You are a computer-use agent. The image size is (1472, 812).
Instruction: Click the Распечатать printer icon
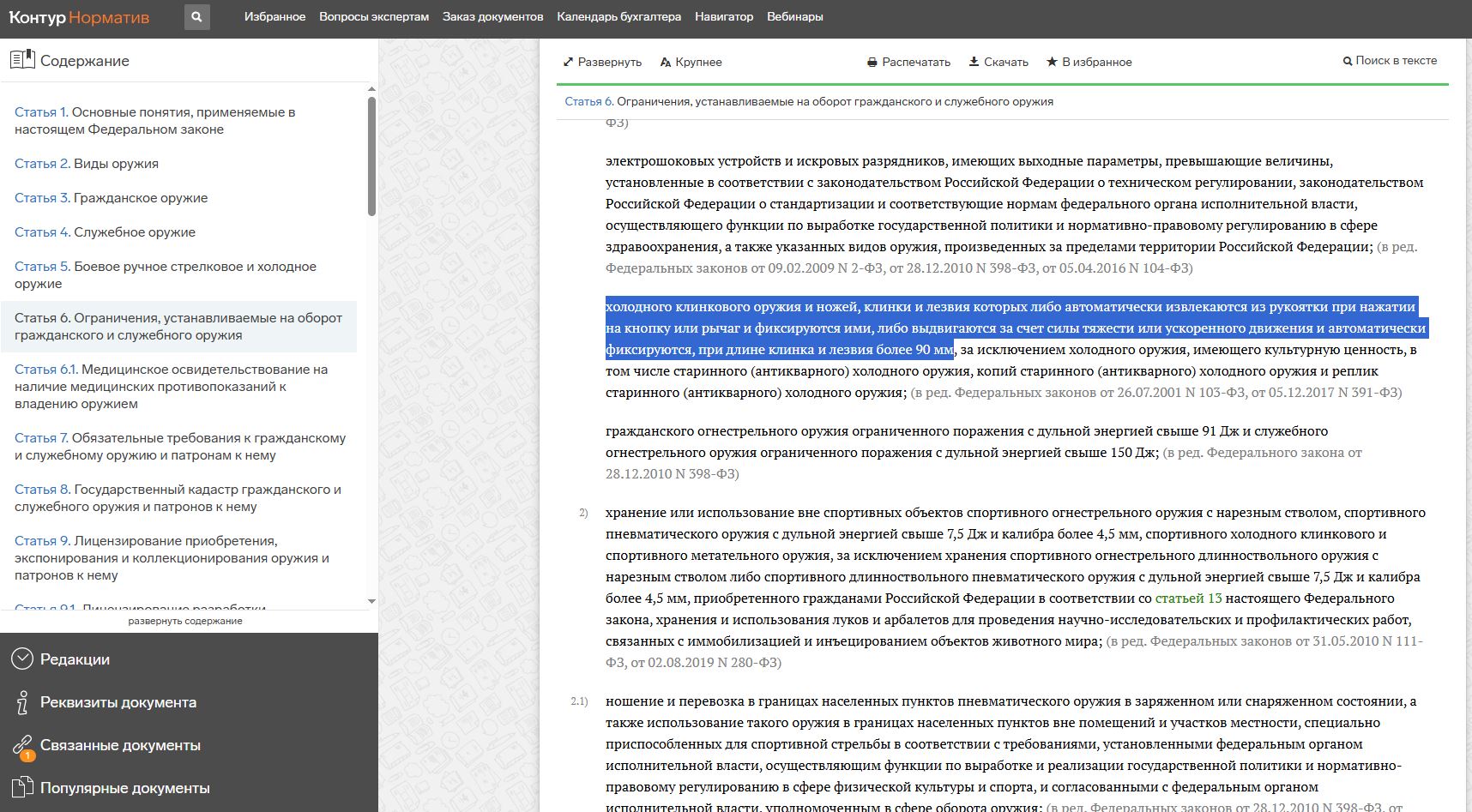coord(872,63)
